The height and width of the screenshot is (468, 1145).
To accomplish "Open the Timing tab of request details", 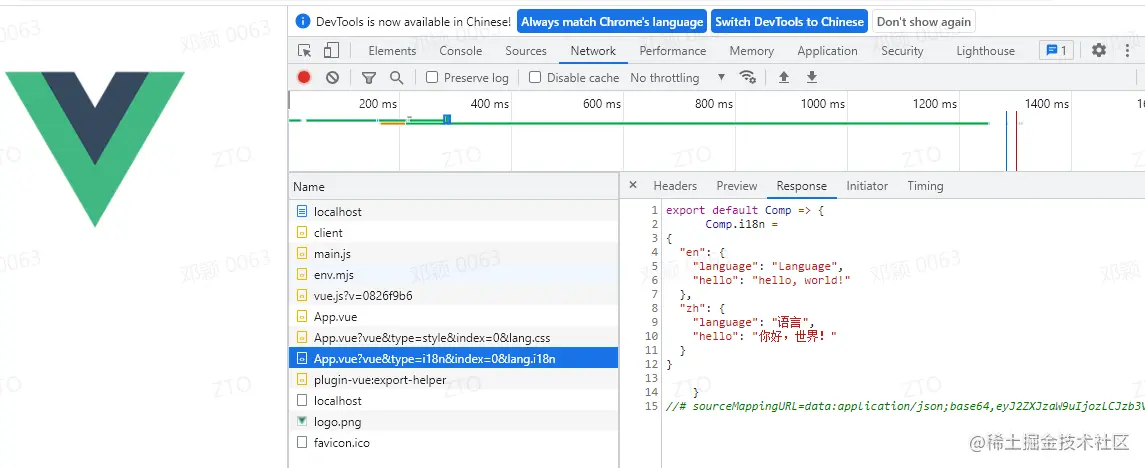I will [x=925, y=186].
